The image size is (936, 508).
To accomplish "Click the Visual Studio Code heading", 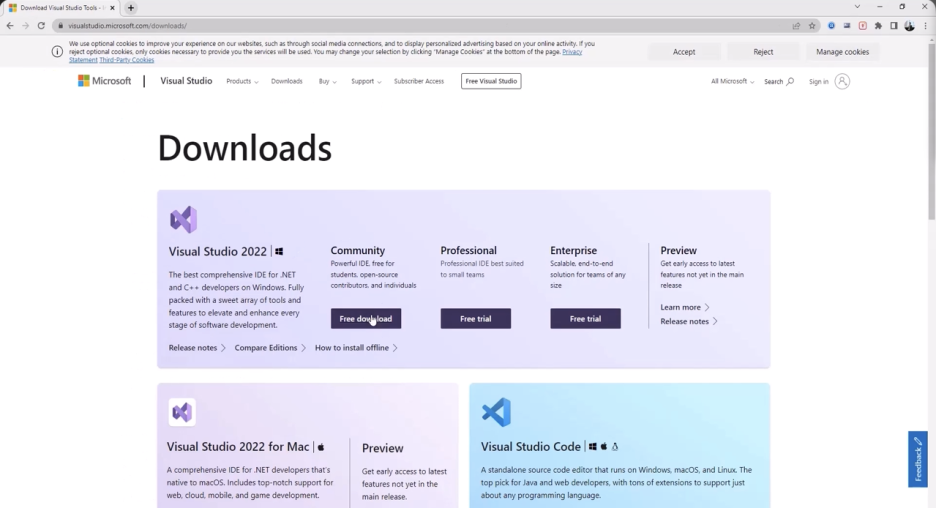I will pos(531,447).
